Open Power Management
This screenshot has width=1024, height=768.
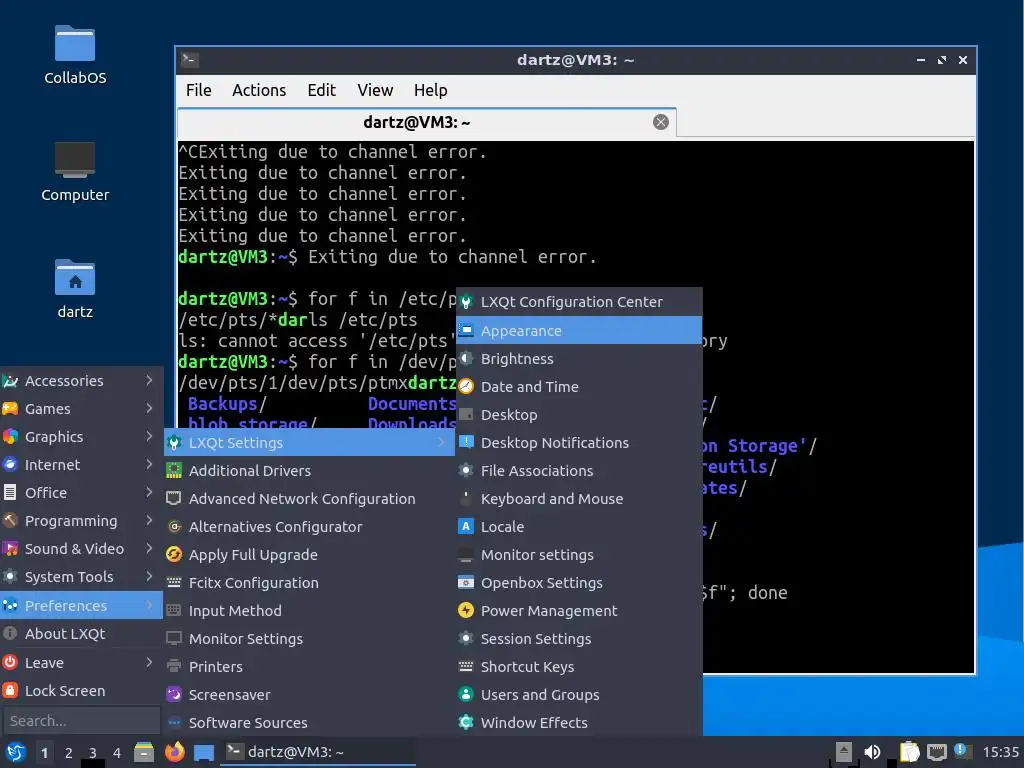coord(579,611)
